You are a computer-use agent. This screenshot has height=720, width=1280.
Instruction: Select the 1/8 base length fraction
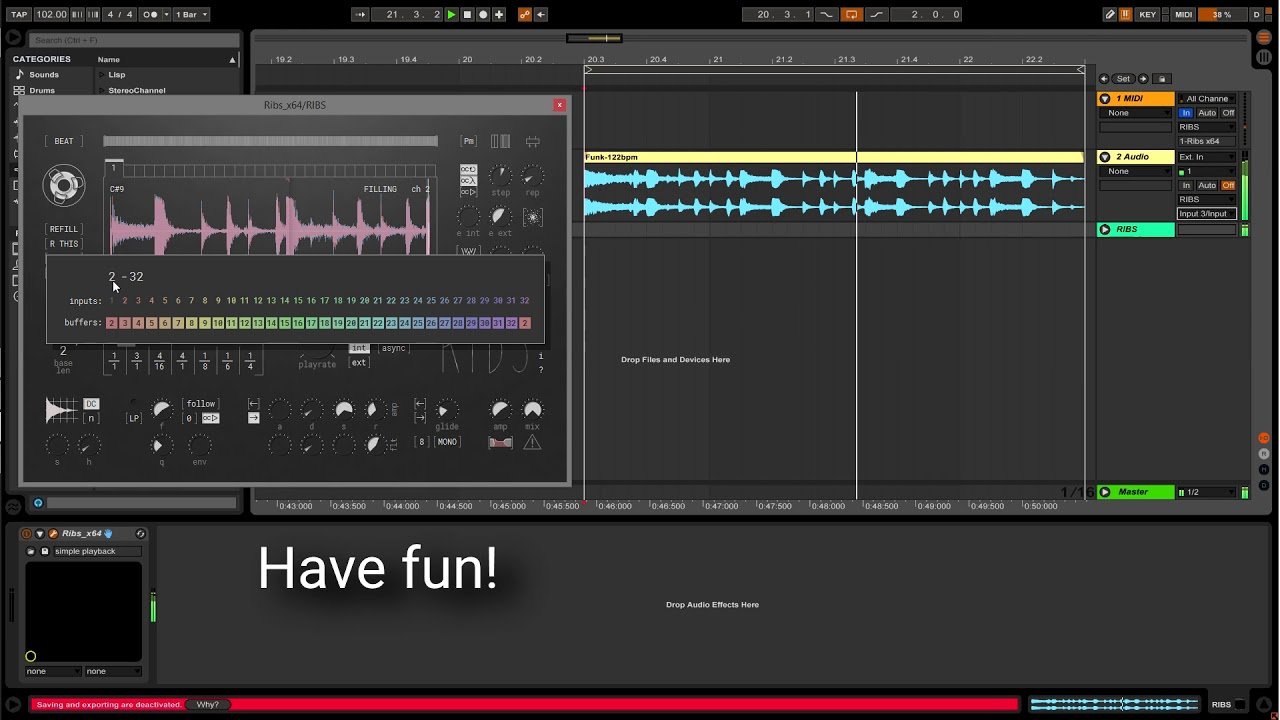coord(205,362)
